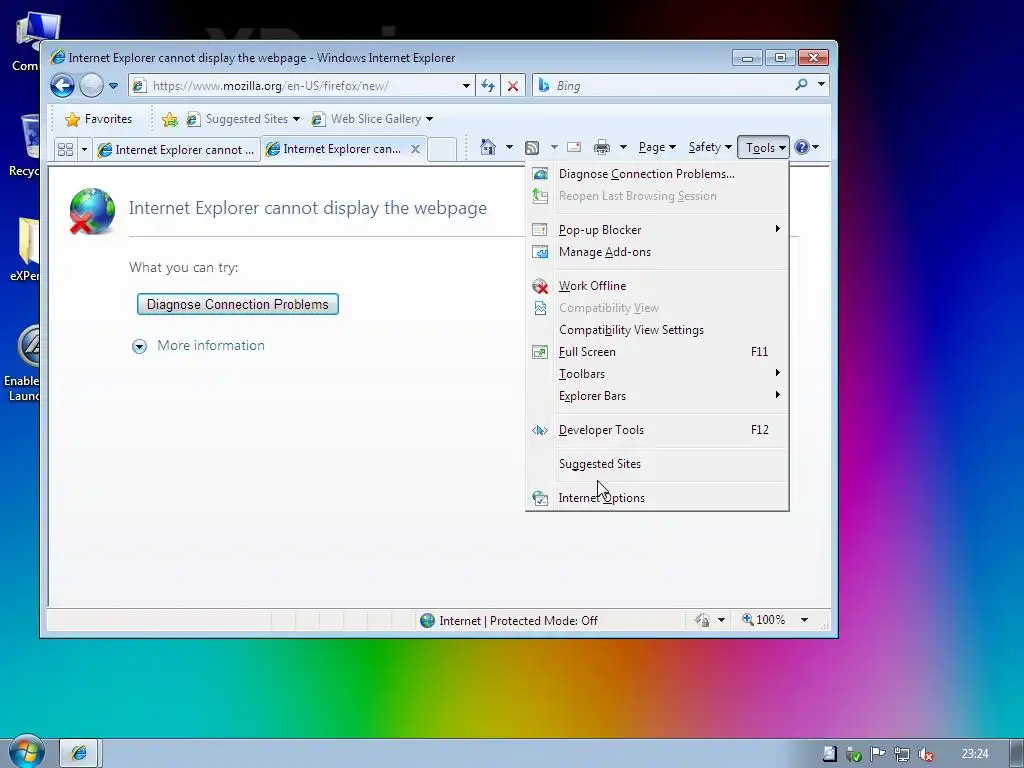The height and width of the screenshot is (768, 1024).
Task: Click the Refresh page icon
Action: pos(488,86)
